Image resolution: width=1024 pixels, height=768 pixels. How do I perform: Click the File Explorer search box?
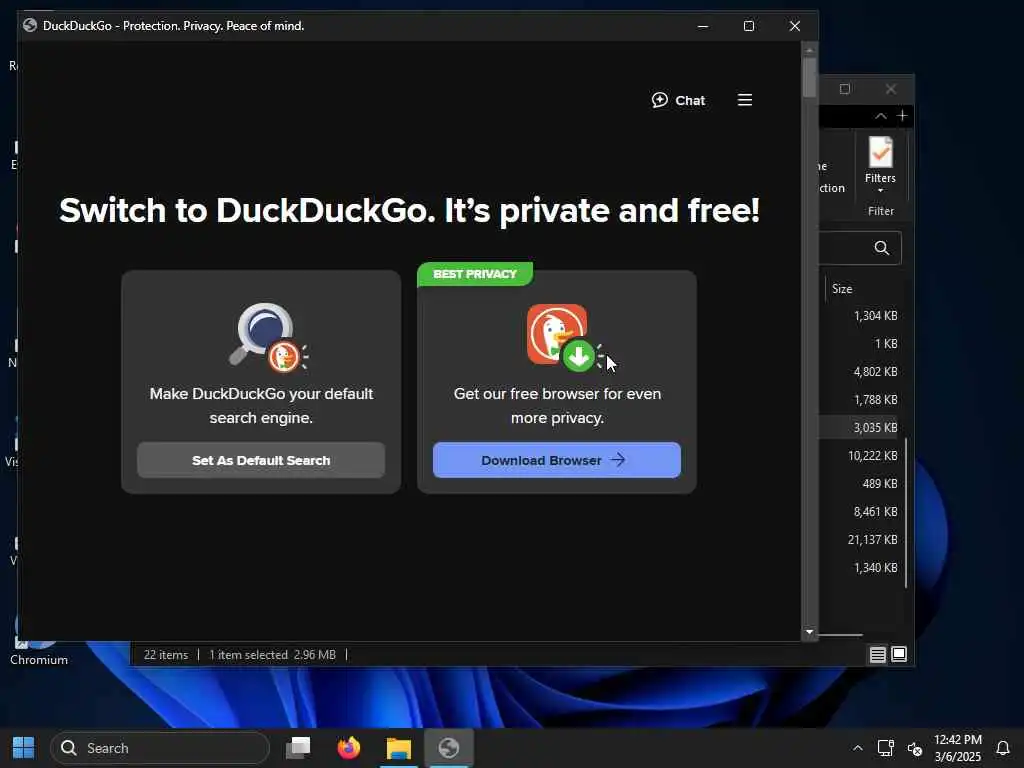click(859, 248)
